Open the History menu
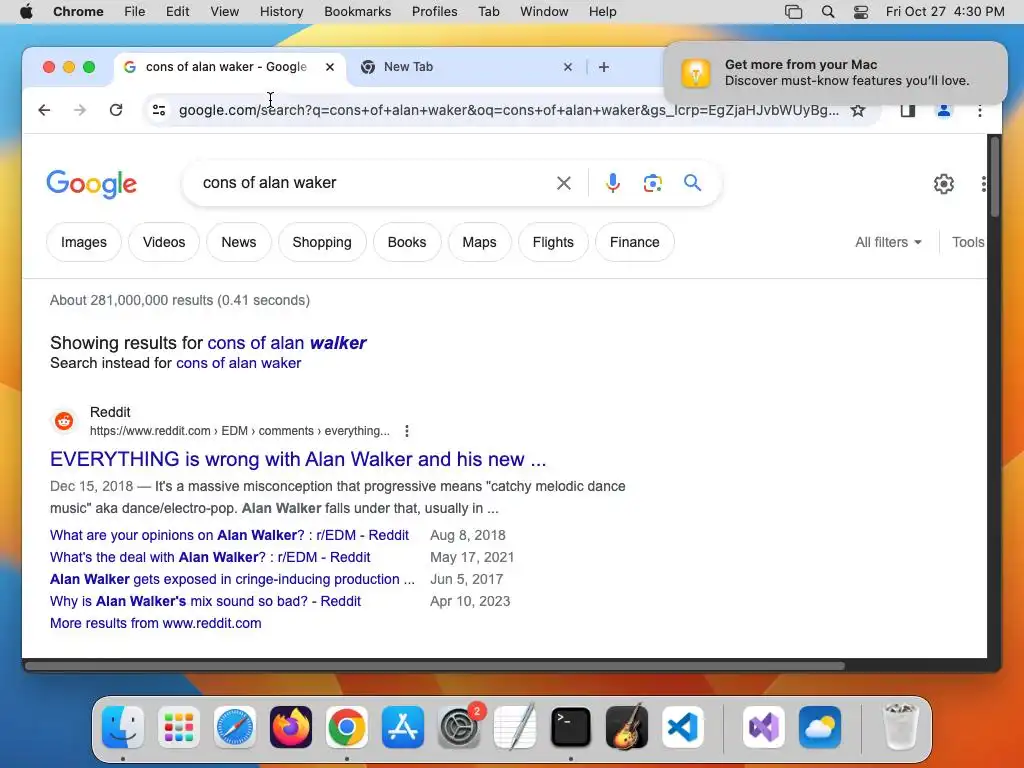1024x768 pixels. point(281,12)
